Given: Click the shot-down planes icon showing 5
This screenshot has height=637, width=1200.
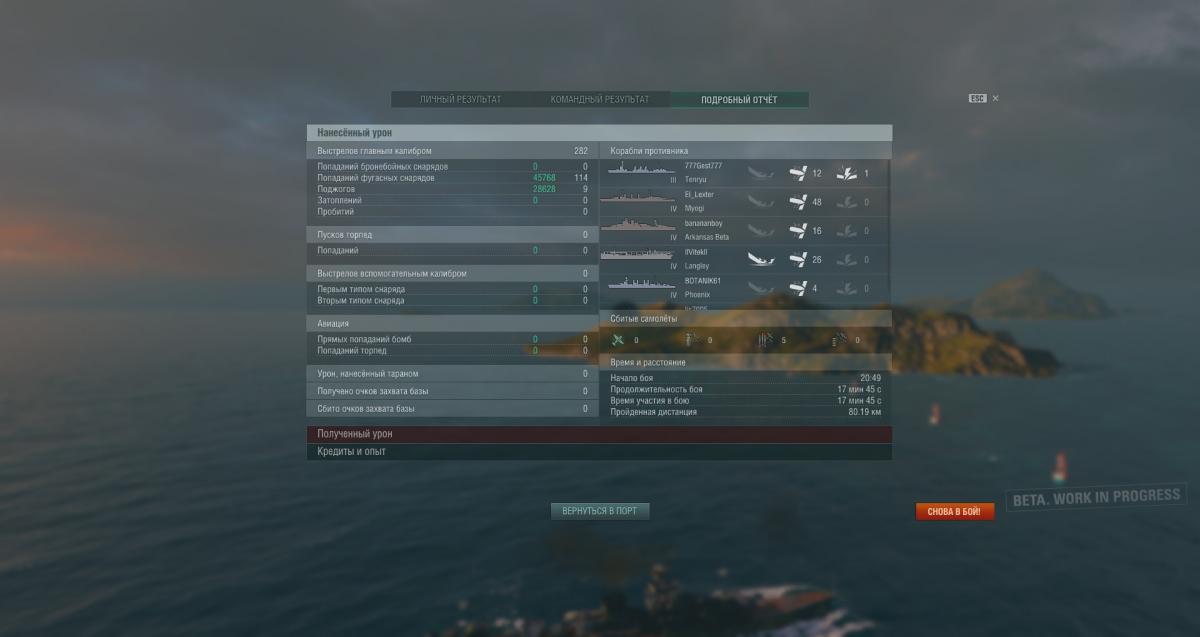Looking at the screenshot, I should pos(765,340).
